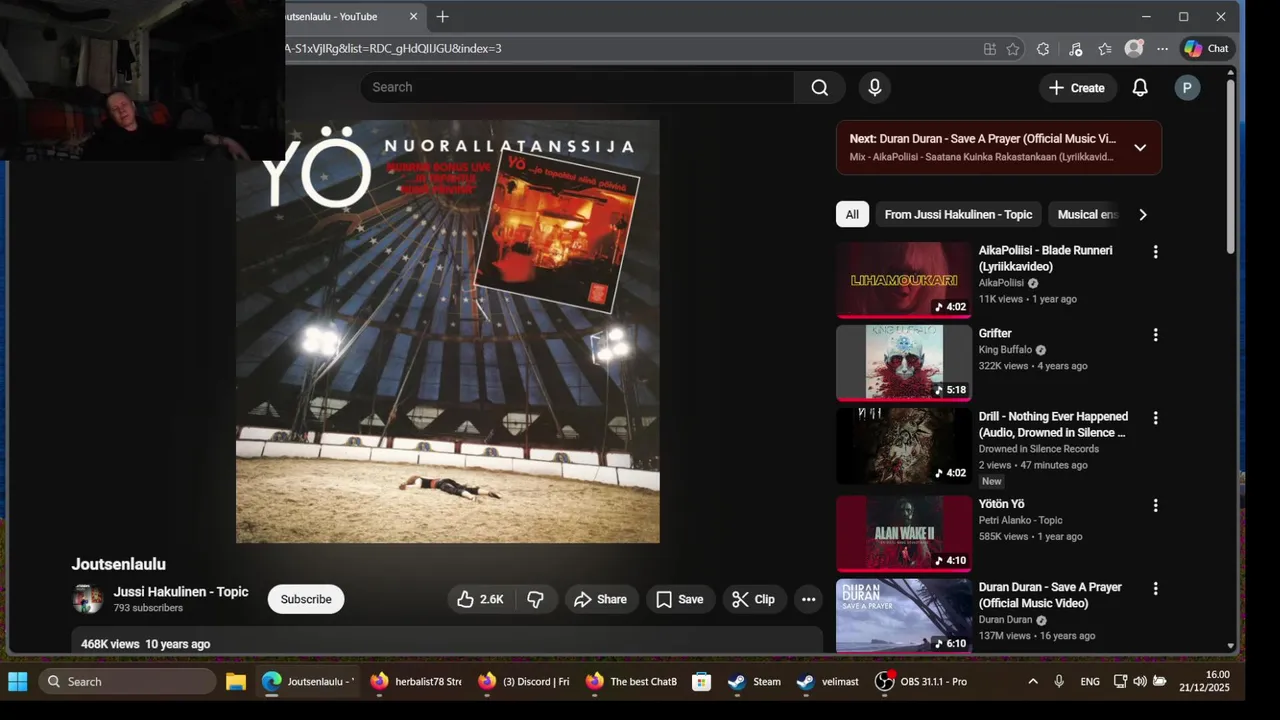The image size is (1280, 720).
Task: Show hidden system tray icons chevron
Action: pos(1033,682)
